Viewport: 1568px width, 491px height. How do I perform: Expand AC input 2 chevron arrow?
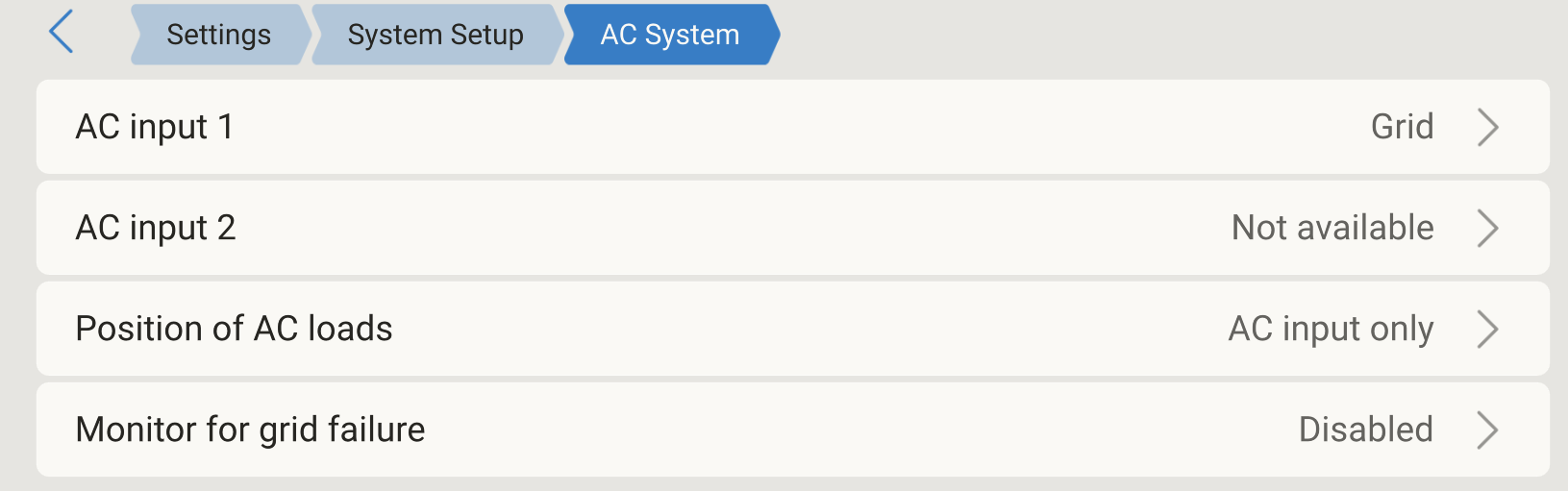pyautogui.click(x=1487, y=228)
